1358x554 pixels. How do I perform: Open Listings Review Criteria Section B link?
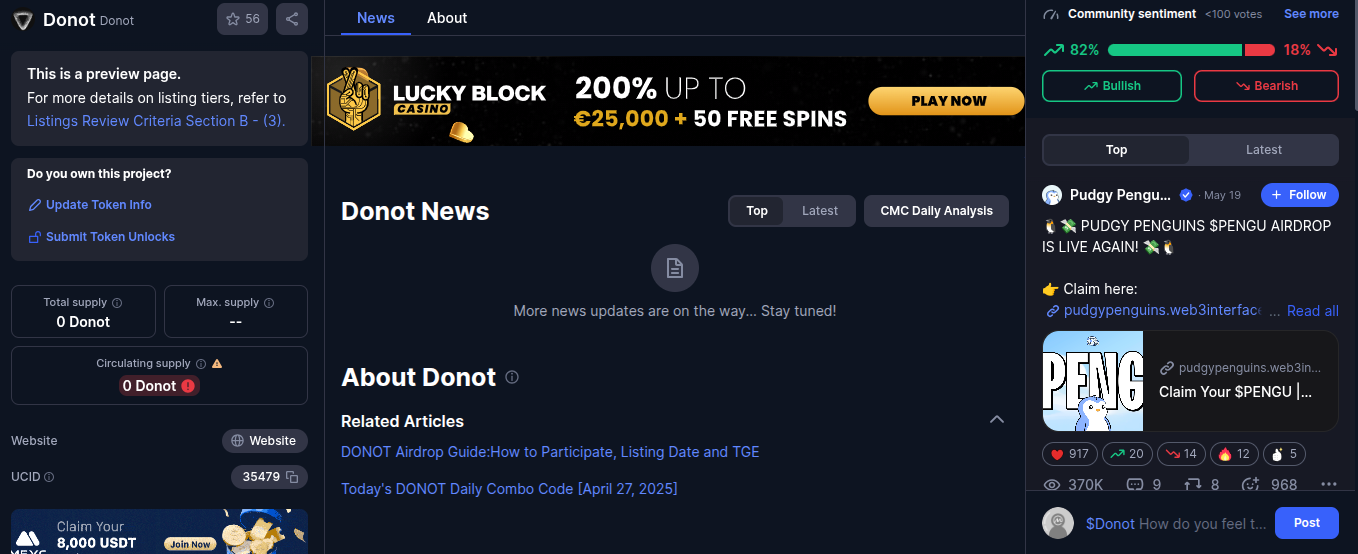[156, 121]
